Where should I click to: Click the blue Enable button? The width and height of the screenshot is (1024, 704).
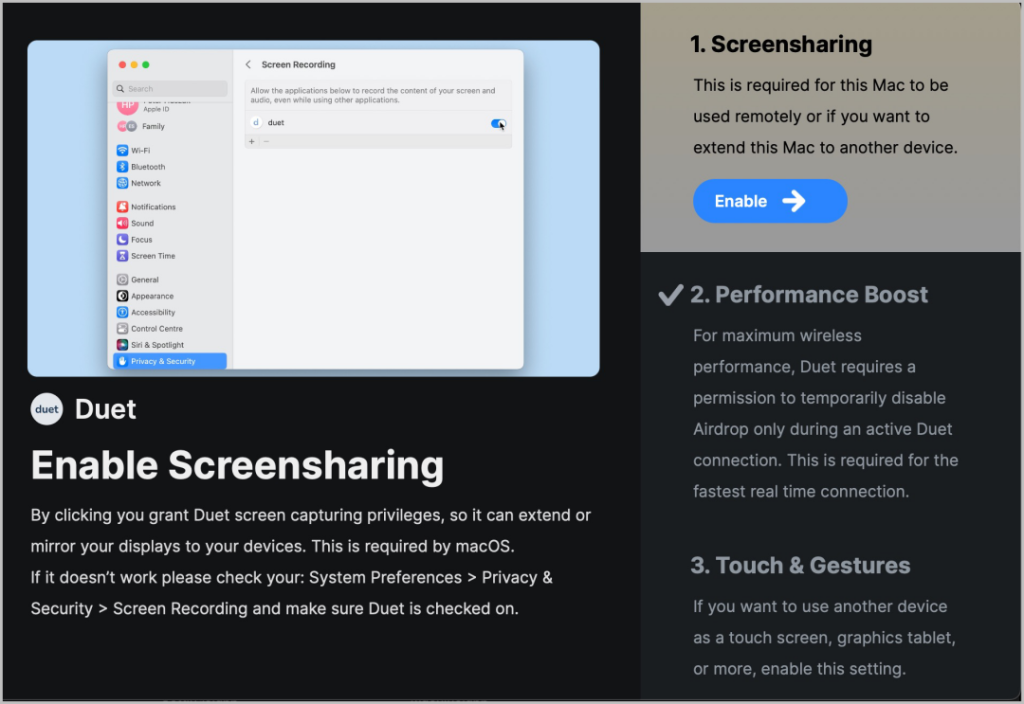pyautogui.click(x=770, y=201)
